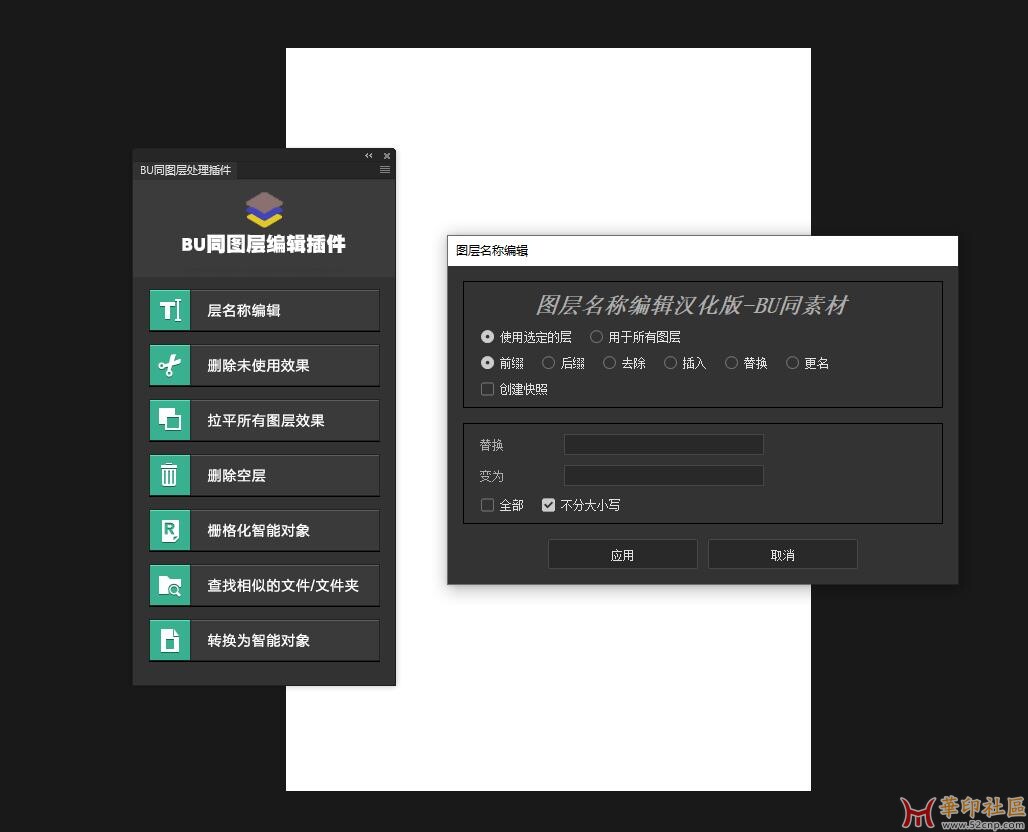The image size is (1028, 832).
Task: Click the stacked layers logo
Action: coord(264,210)
